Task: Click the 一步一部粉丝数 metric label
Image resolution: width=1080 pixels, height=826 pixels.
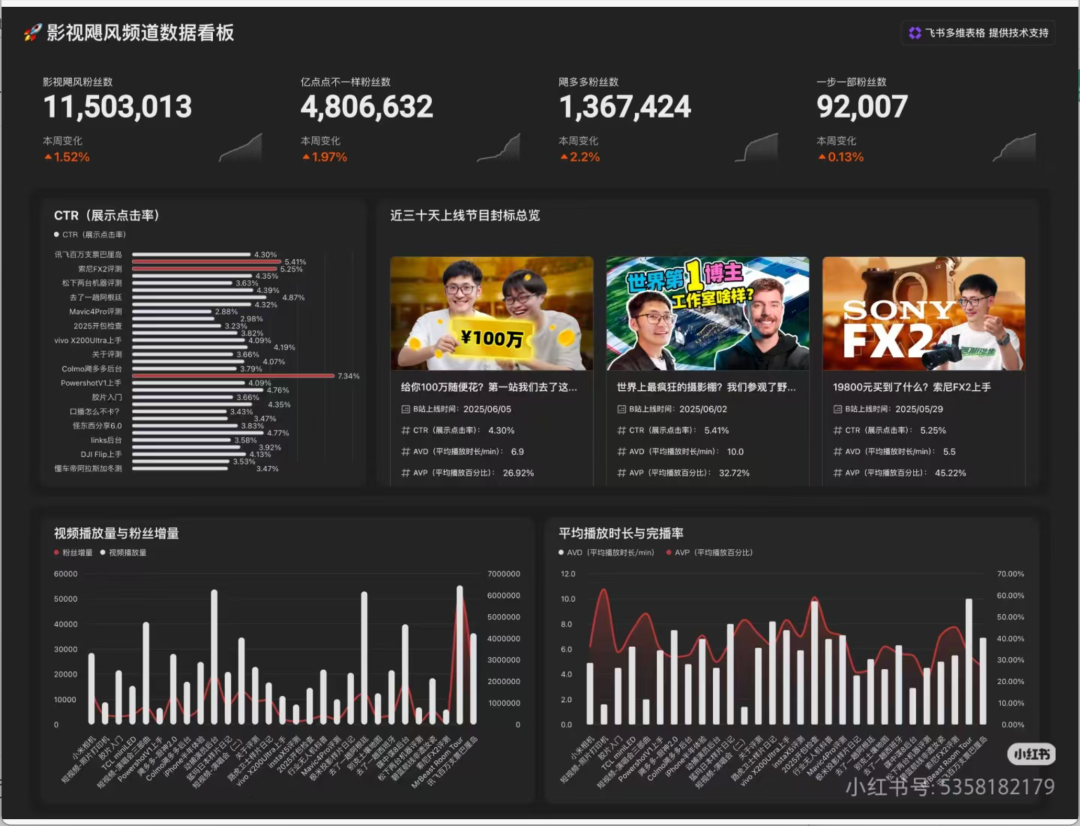Action: pyautogui.click(x=851, y=82)
